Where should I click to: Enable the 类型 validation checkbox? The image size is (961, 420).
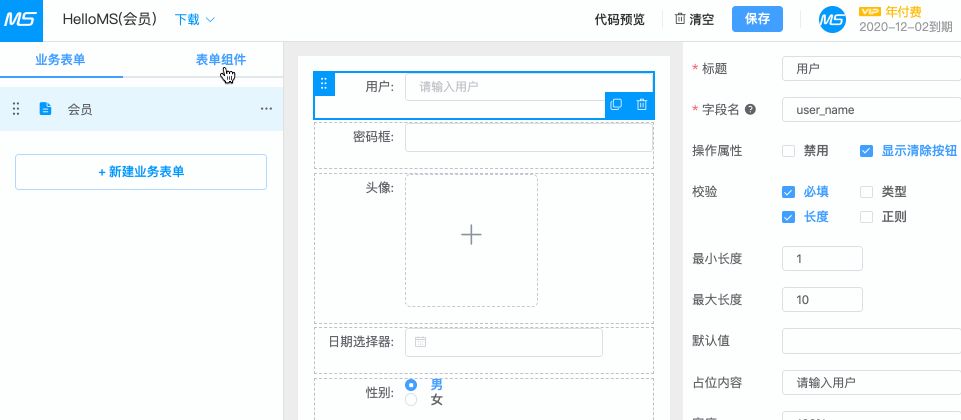(x=866, y=192)
